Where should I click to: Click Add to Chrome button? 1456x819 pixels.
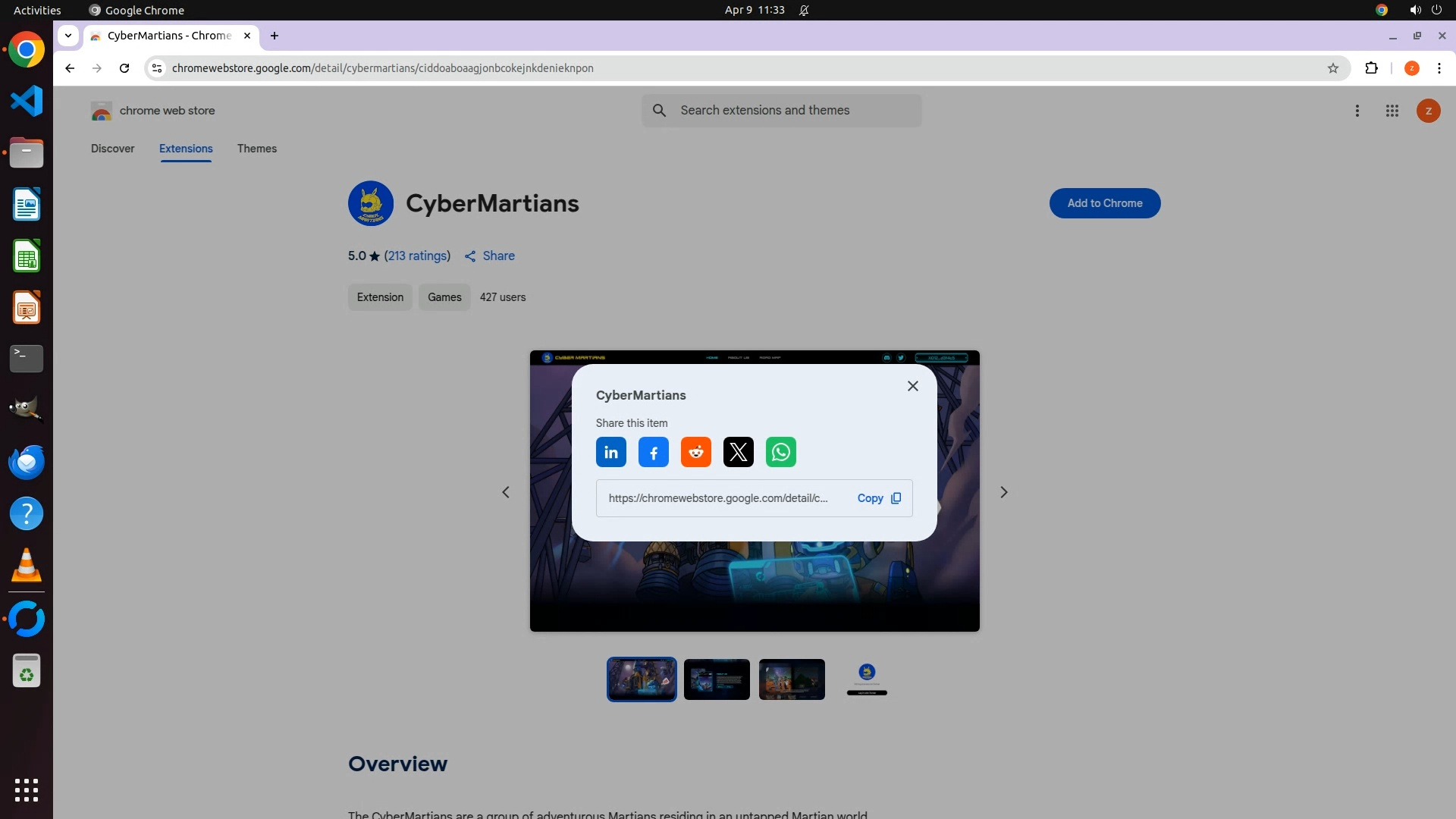click(x=1104, y=203)
